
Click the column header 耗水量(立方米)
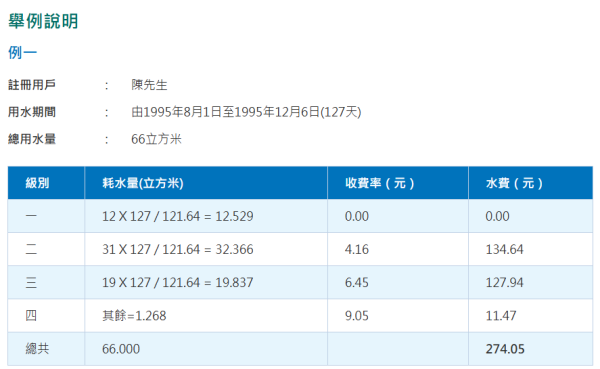point(143,183)
